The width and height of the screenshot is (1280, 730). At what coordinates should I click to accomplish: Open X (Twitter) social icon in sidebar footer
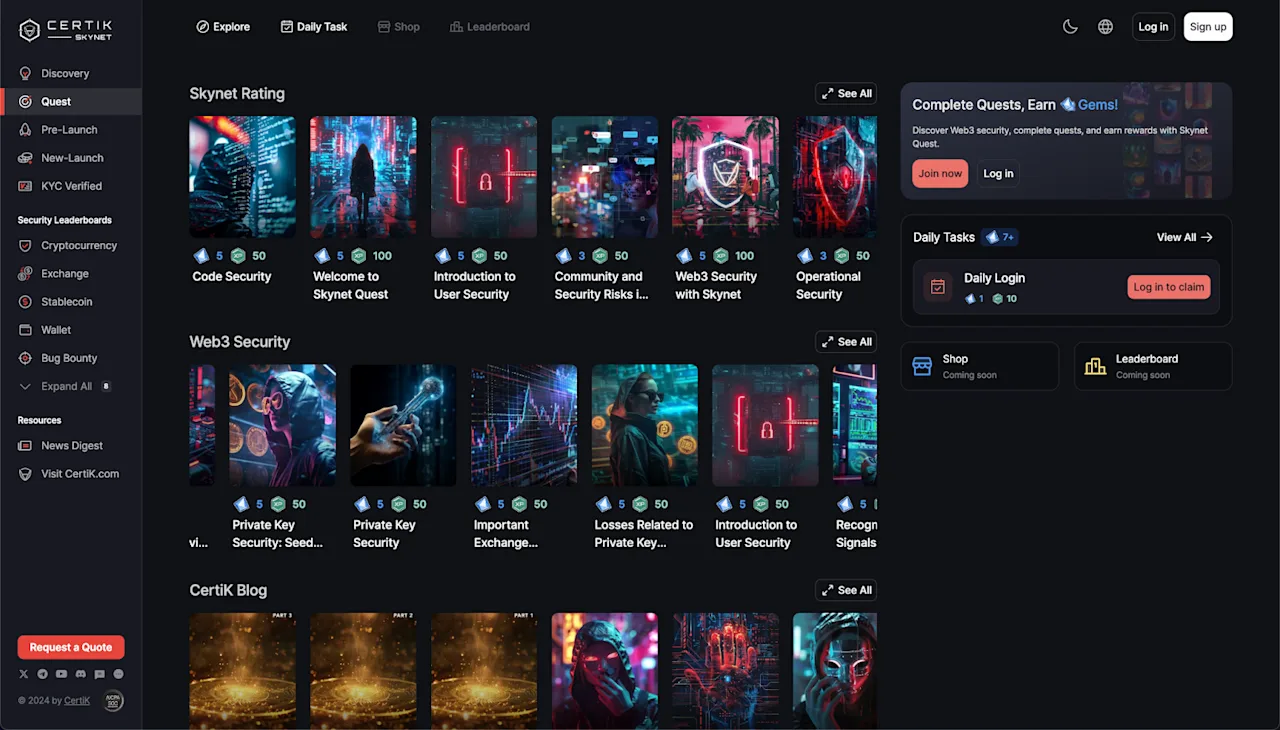(23, 675)
